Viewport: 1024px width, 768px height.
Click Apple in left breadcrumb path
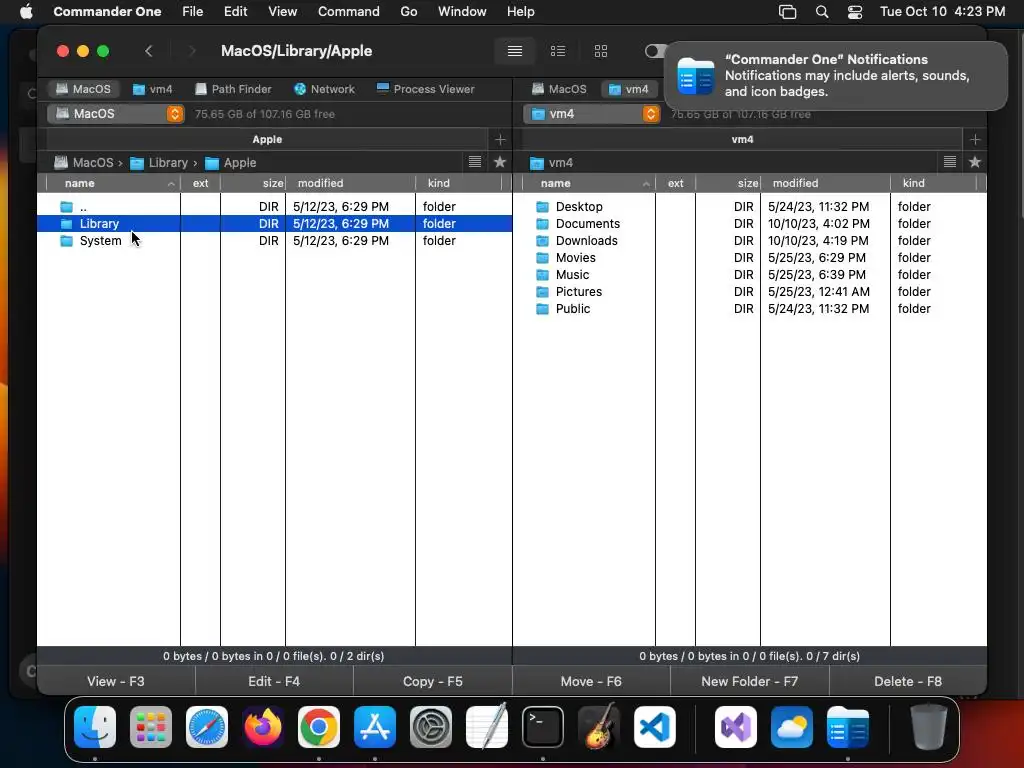[x=231, y=163]
